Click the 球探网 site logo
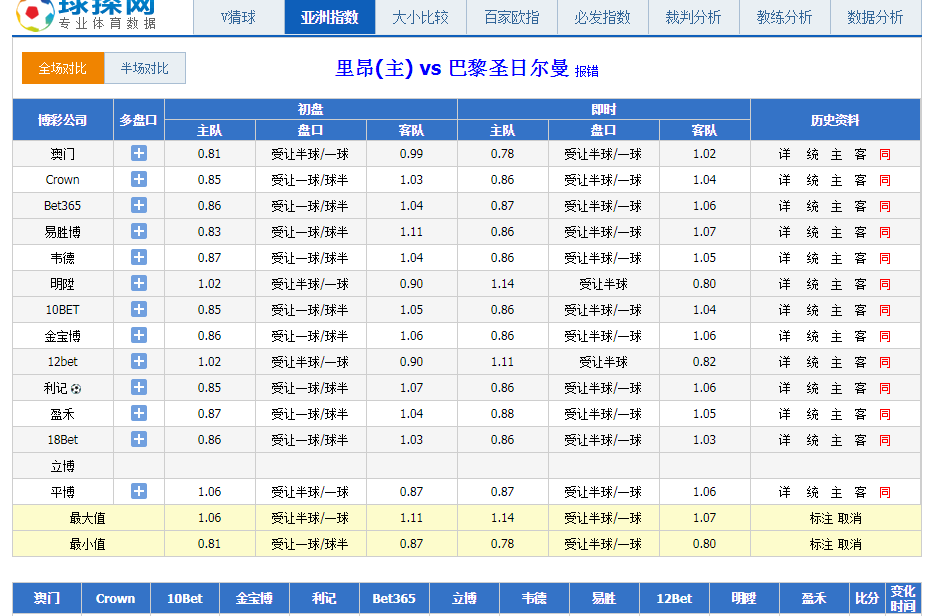 [x=87, y=15]
